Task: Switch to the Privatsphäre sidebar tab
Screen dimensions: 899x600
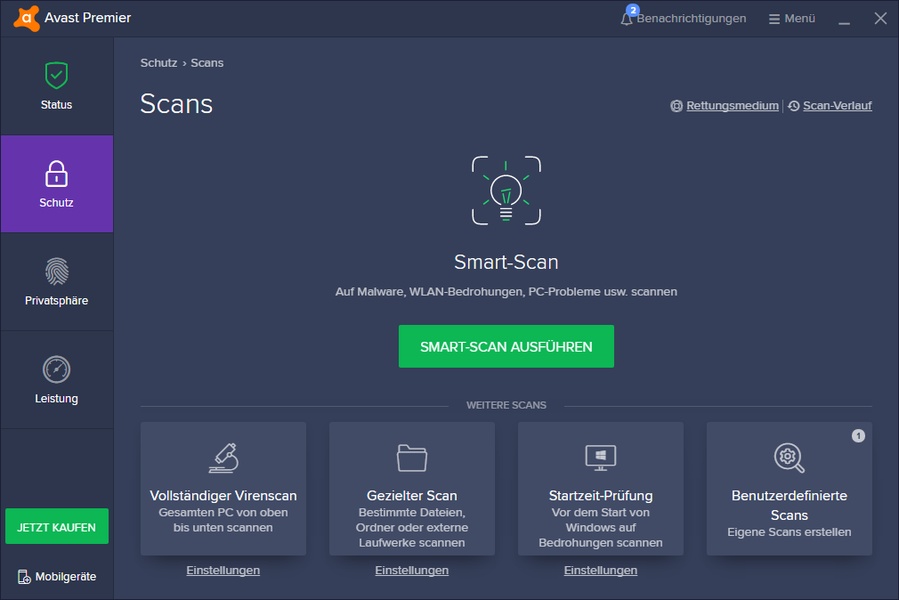Action: pyautogui.click(x=57, y=282)
